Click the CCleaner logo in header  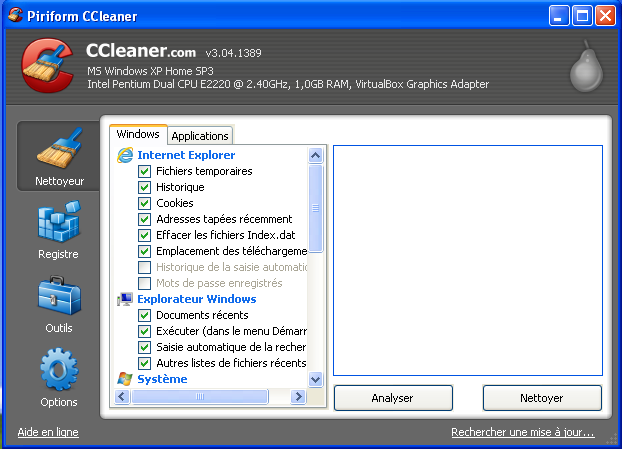pyautogui.click(x=48, y=65)
